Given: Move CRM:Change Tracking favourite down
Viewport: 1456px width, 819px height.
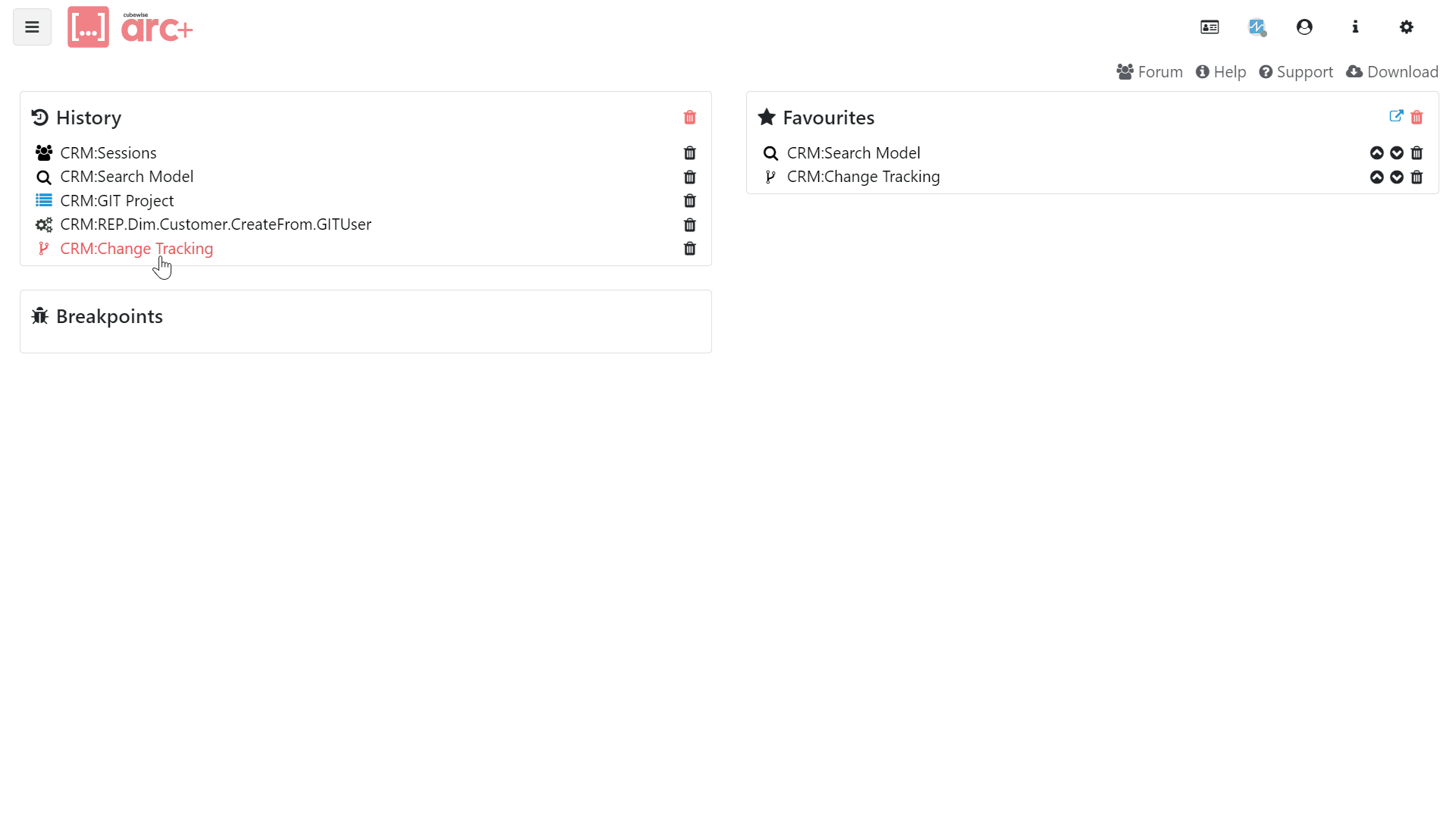Looking at the screenshot, I should 1397,177.
